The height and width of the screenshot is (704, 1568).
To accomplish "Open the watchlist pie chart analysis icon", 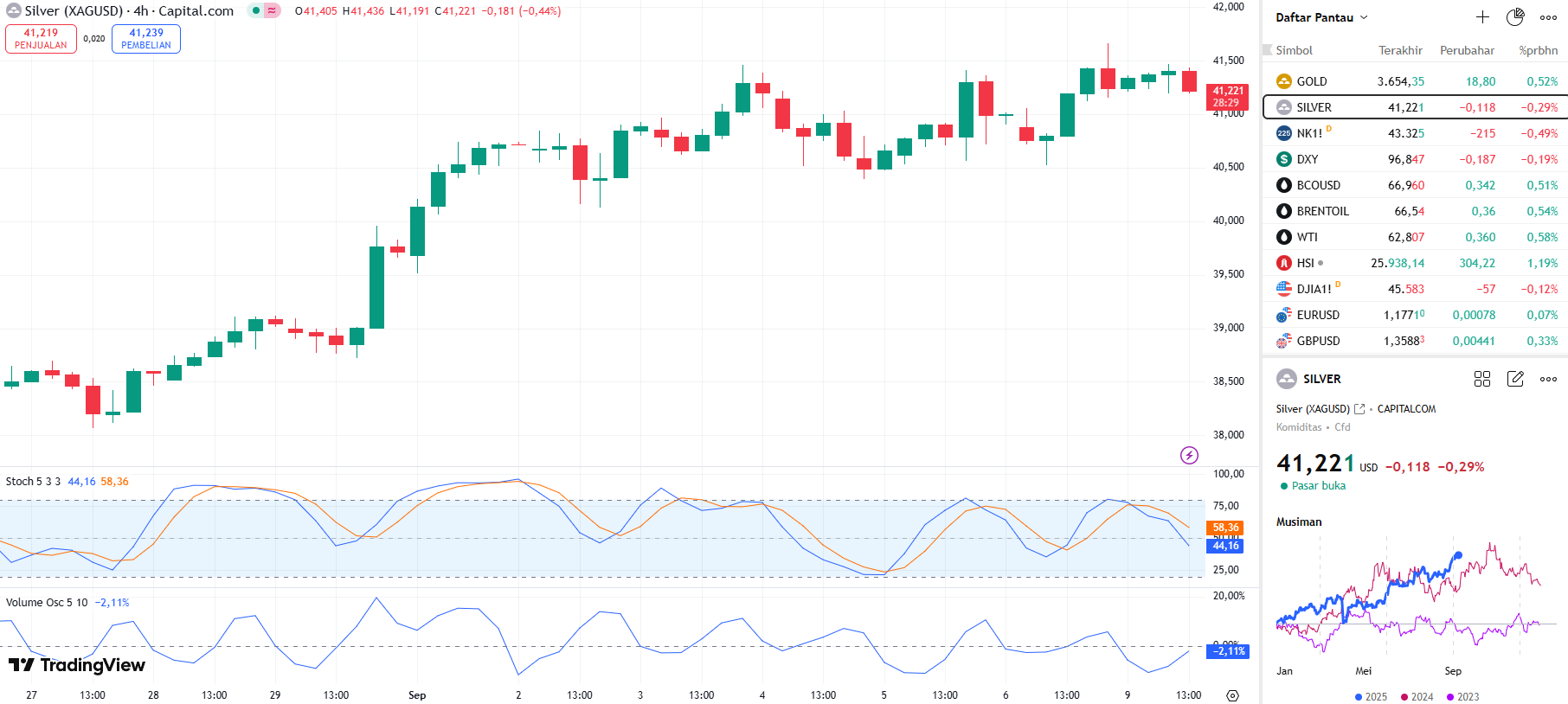I will (x=1515, y=17).
